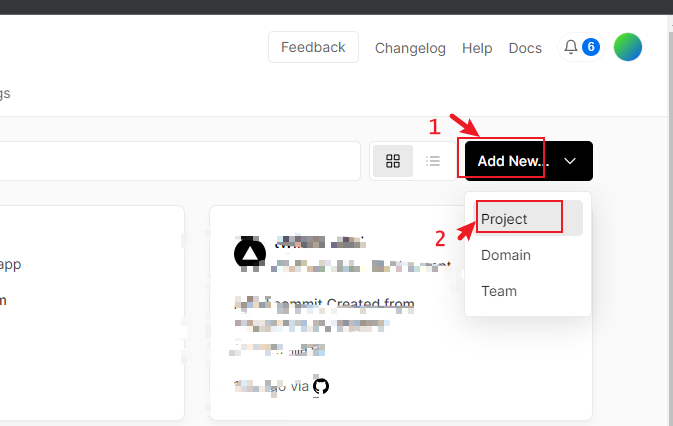This screenshot has height=426, width=673.
Task: Focus the project search field
Action: tap(180, 161)
